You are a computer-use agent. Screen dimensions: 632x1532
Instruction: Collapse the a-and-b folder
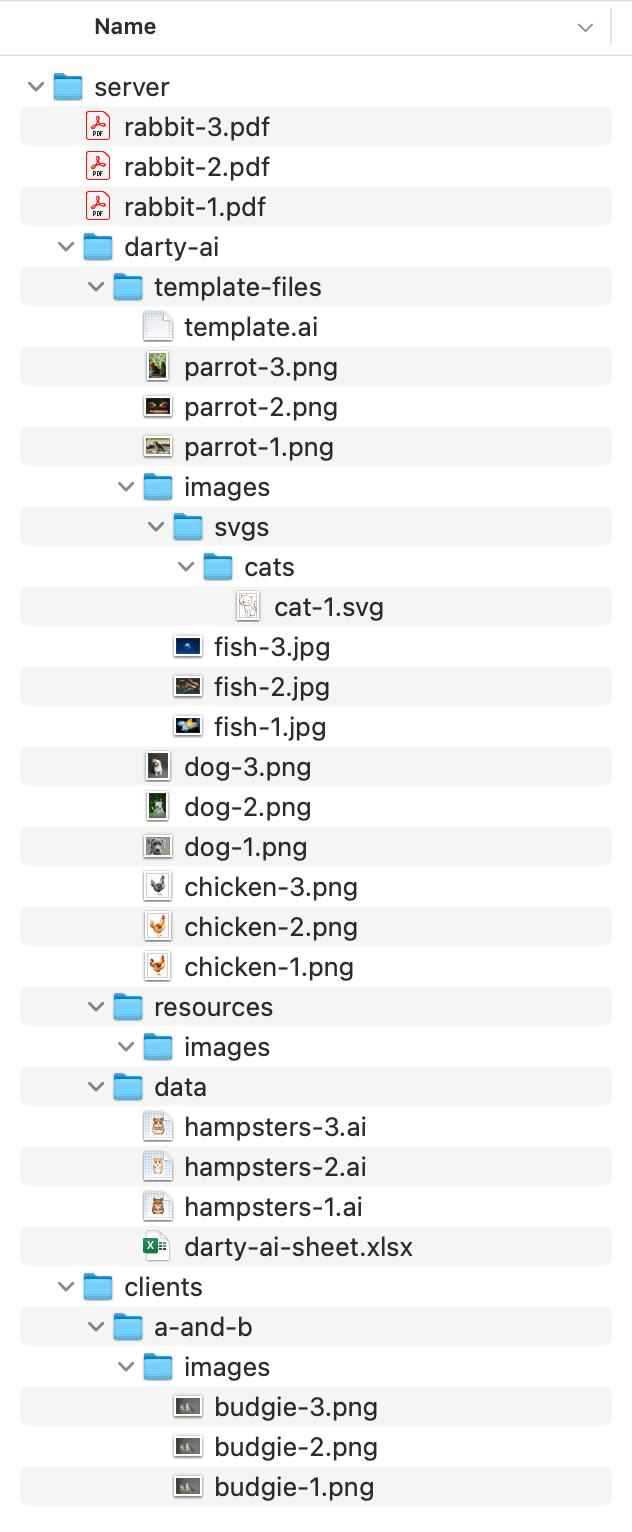96,1326
